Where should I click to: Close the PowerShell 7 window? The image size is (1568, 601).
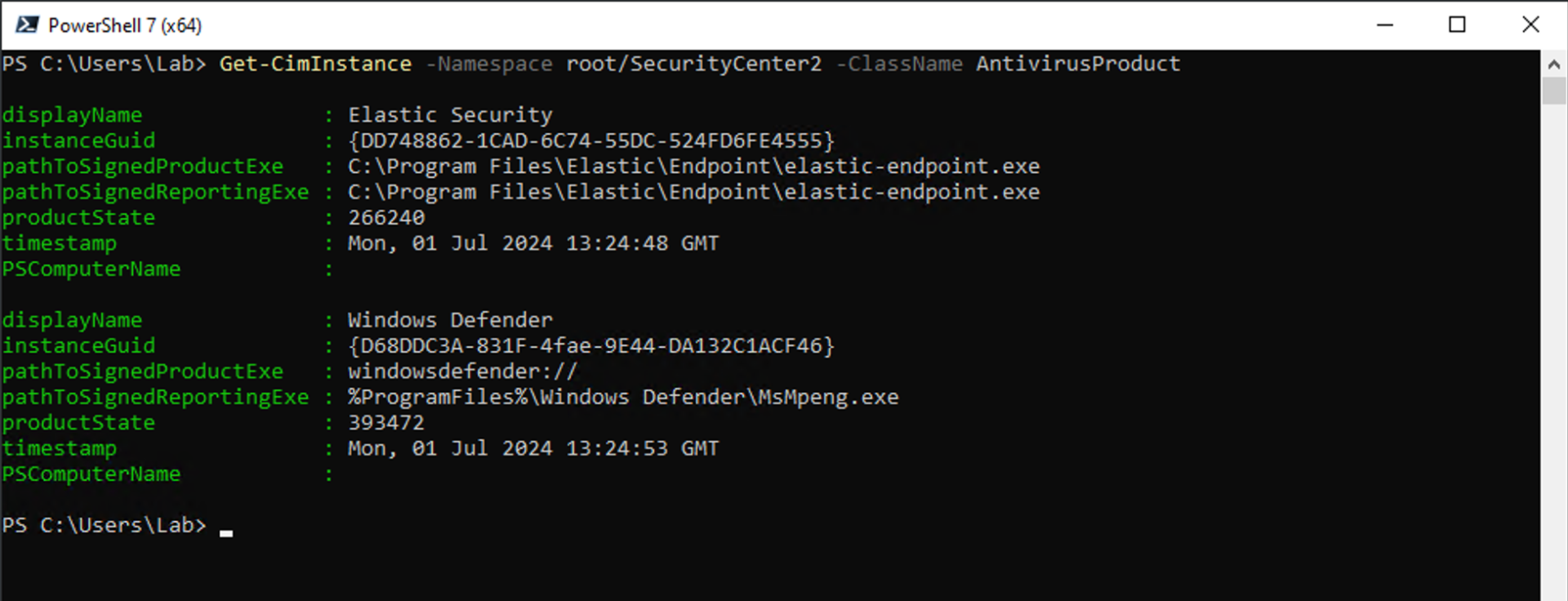click(1530, 24)
